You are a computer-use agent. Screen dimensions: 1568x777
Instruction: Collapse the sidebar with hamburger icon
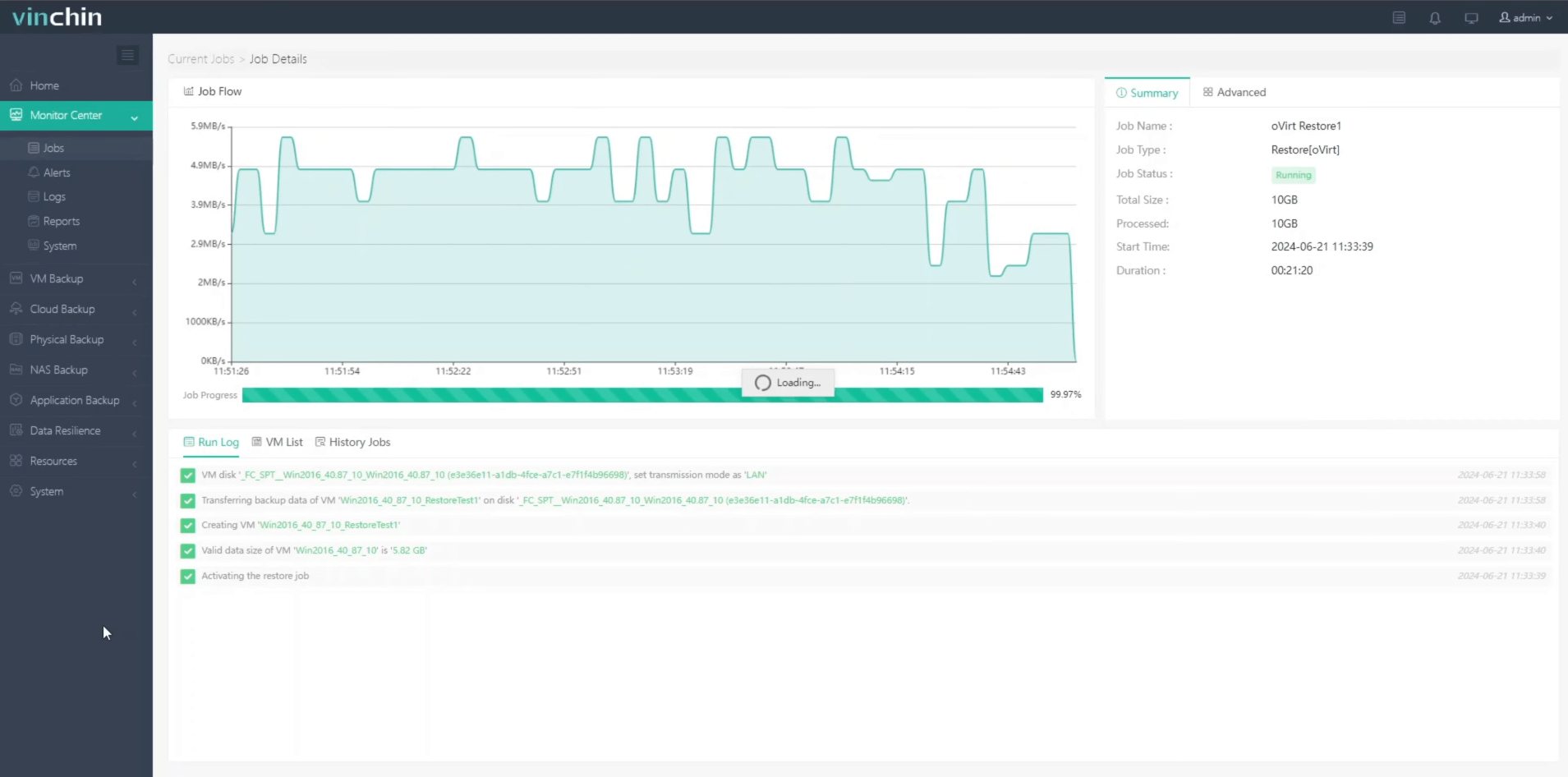127,55
